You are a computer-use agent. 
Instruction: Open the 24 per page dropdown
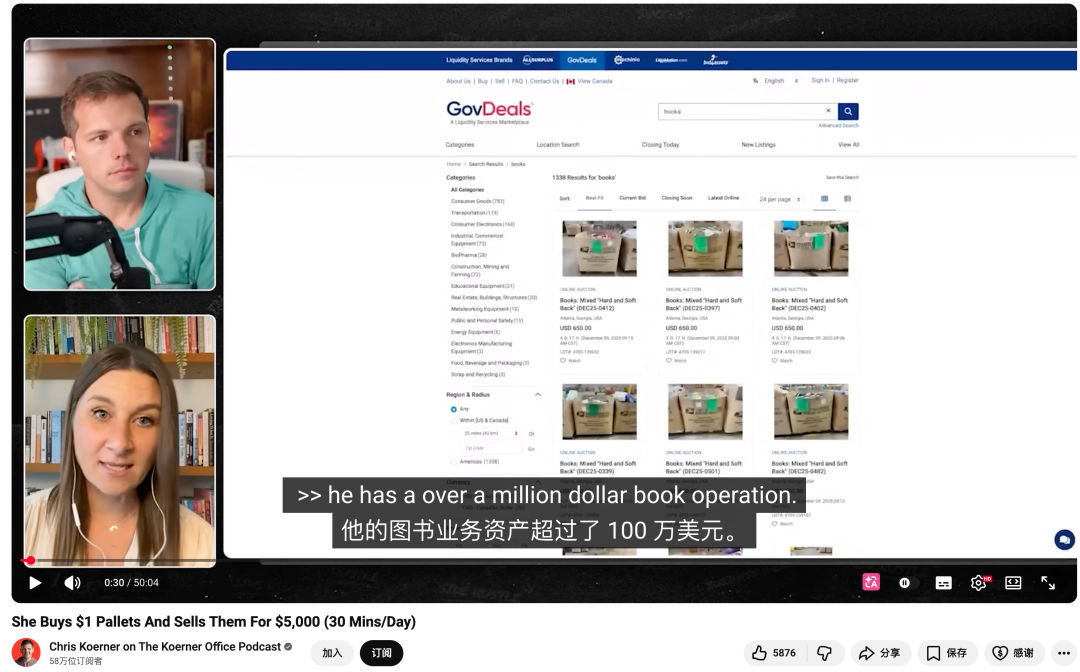point(780,199)
